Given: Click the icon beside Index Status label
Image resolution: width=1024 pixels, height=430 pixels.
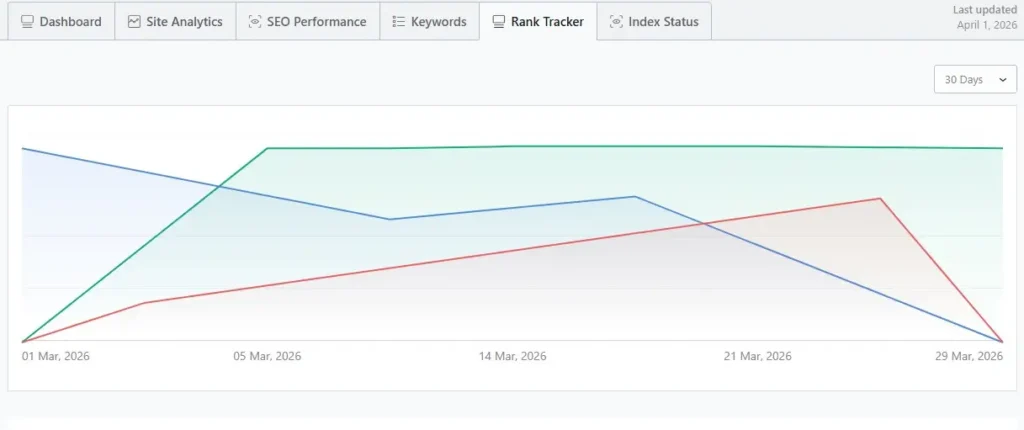Looking at the screenshot, I should coord(616,21).
